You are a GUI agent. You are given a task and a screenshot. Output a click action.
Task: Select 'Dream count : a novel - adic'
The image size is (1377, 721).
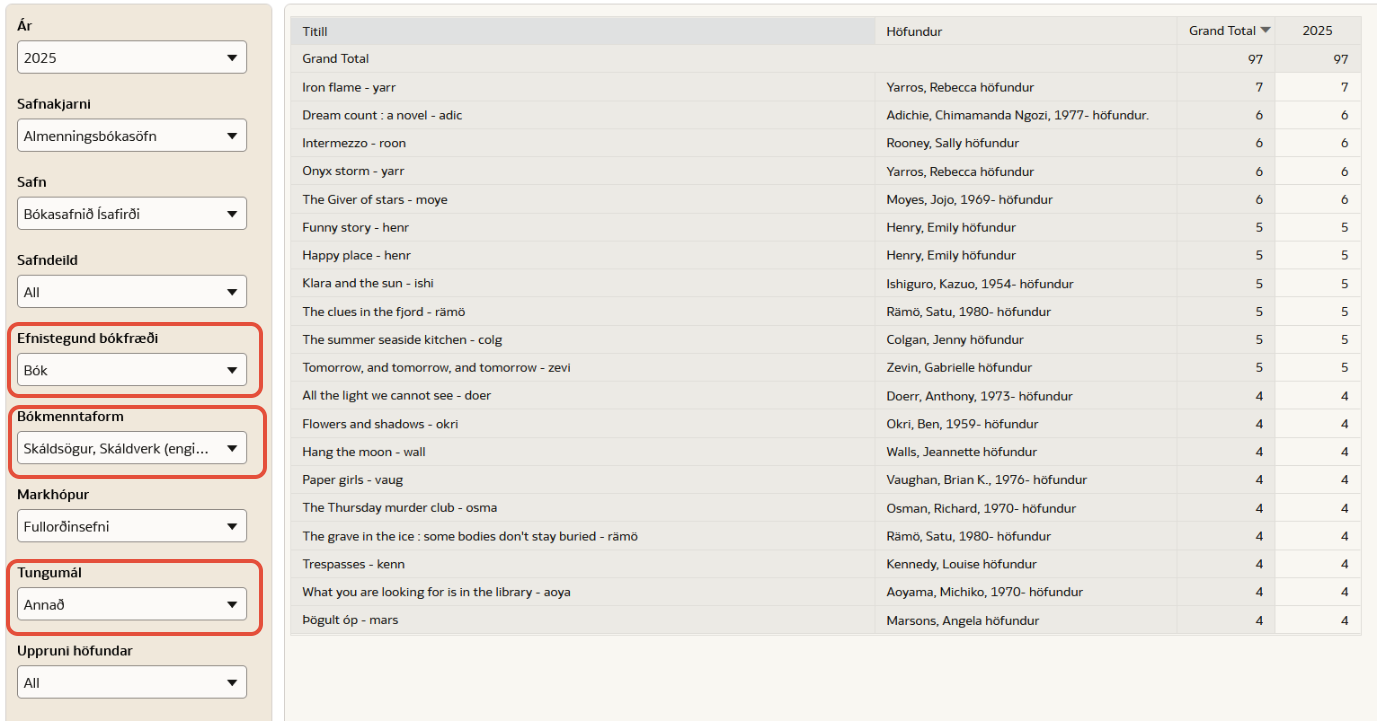[382, 115]
